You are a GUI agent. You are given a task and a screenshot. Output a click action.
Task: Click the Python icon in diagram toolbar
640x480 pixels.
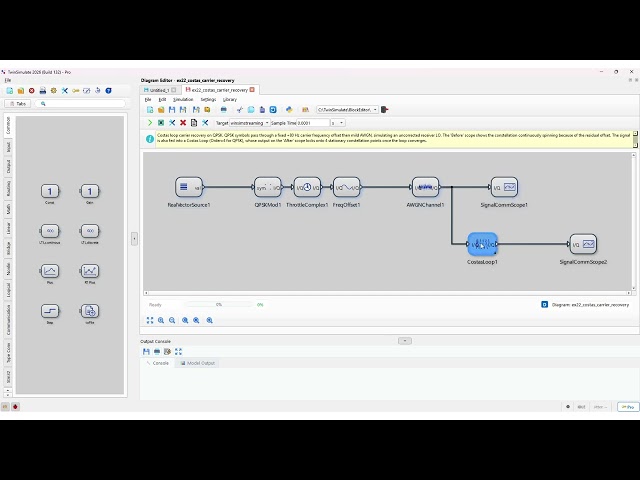click(289, 110)
